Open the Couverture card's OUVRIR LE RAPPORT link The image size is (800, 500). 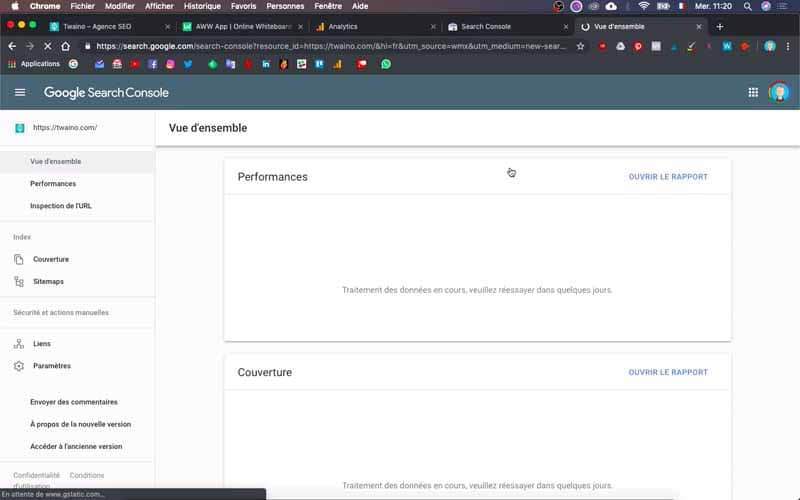pos(668,372)
